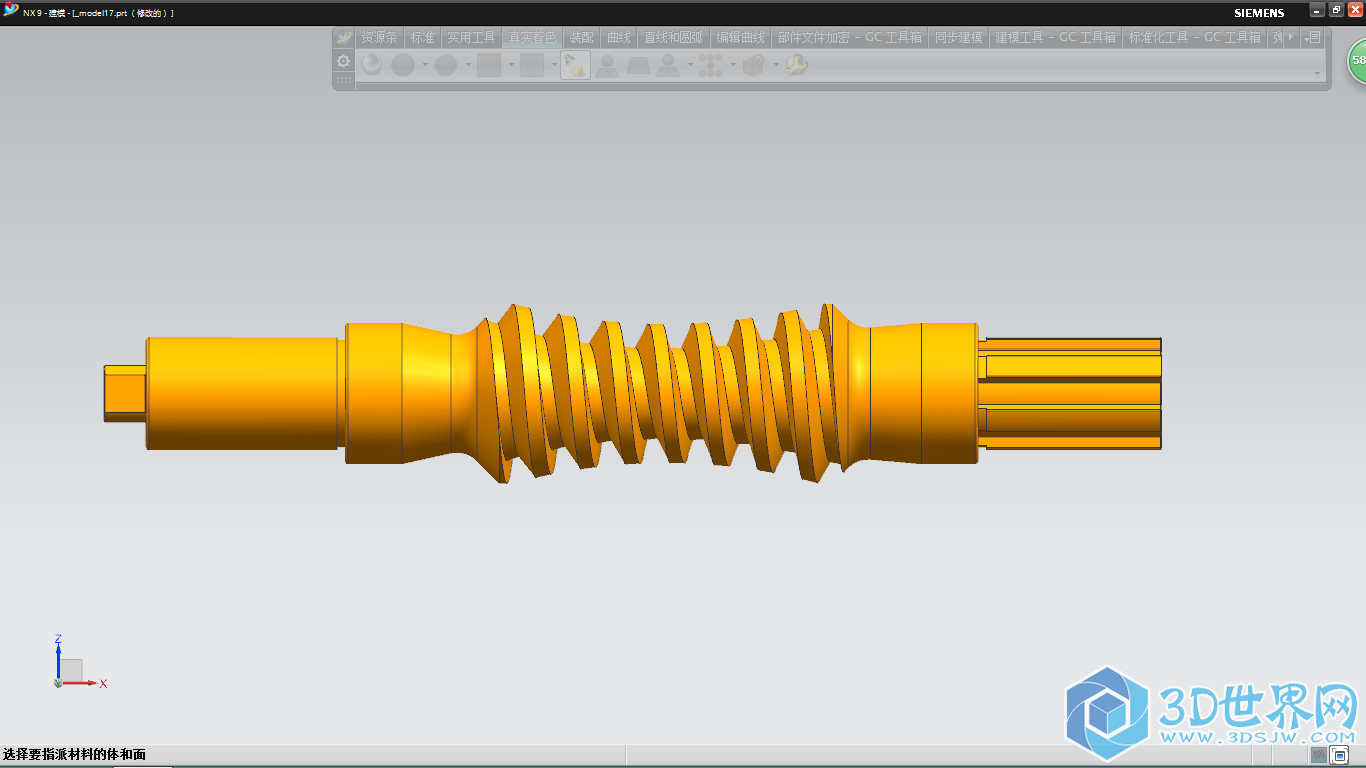The width and height of the screenshot is (1366, 768).
Task: Expand dropdown beside second square icon
Action: coord(554,65)
